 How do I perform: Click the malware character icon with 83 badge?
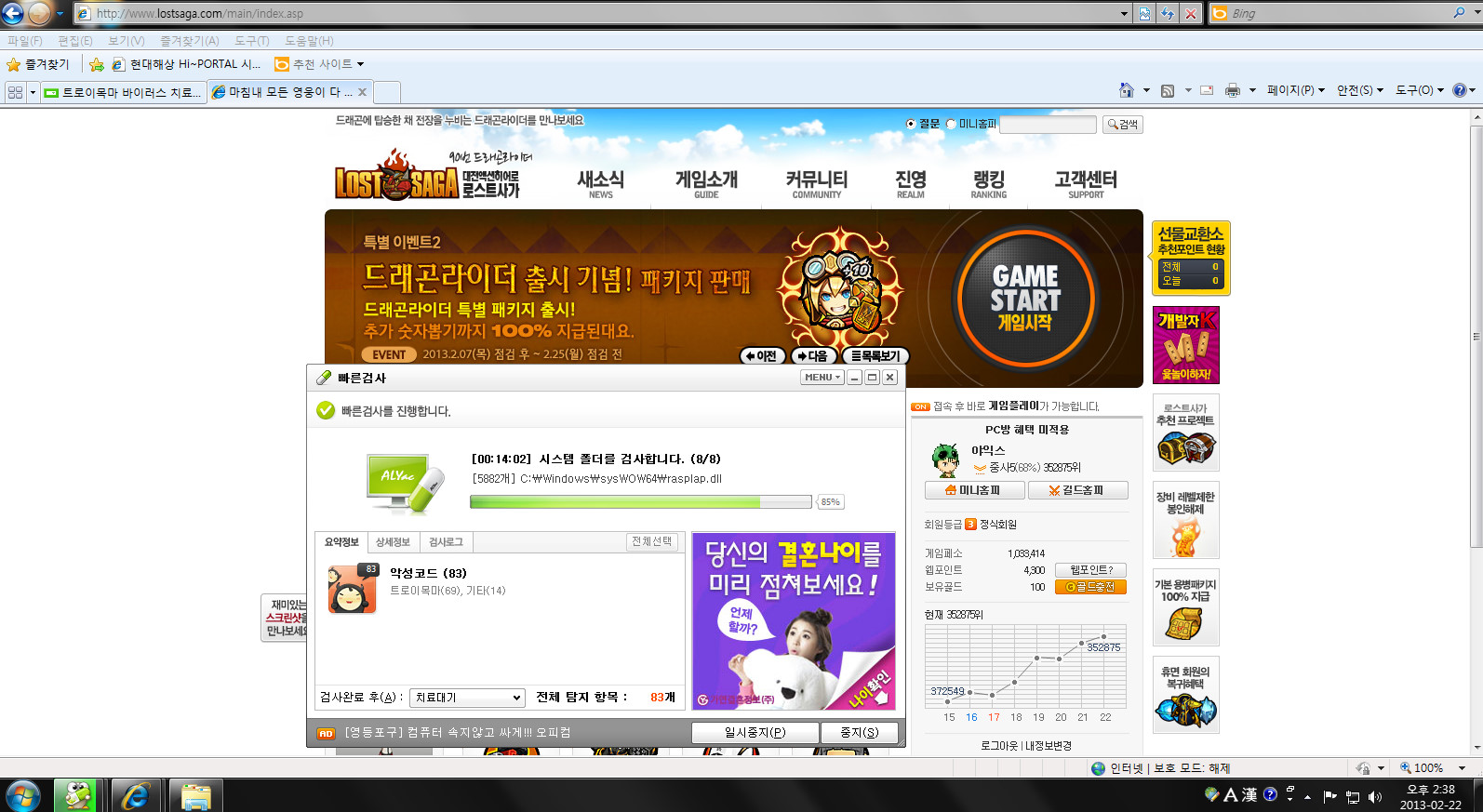pyautogui.click(x=353, y=588)
